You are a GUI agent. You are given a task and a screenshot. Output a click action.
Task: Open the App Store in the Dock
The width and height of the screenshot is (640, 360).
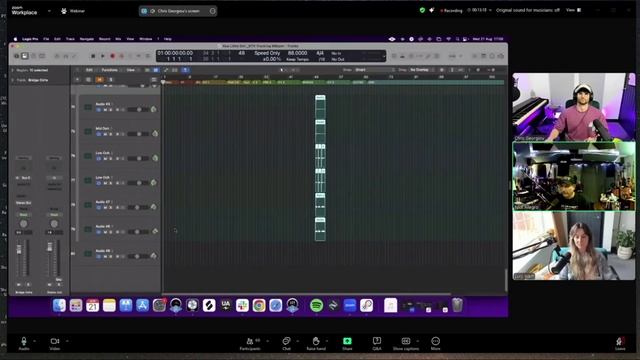142,305
